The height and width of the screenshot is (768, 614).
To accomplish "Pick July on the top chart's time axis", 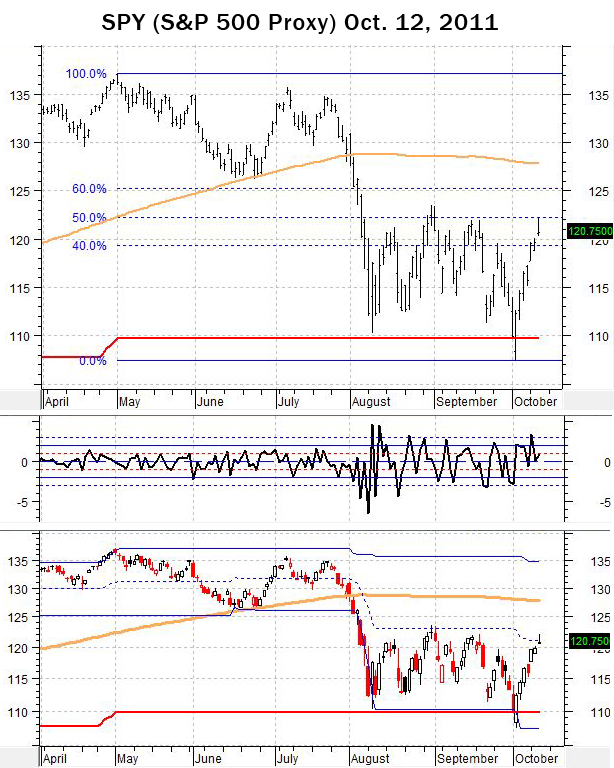I will click(x=288, y=402).
